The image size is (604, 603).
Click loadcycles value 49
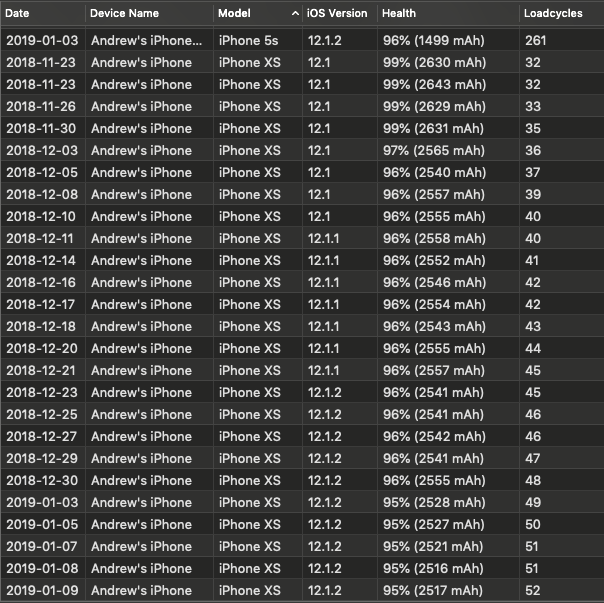533,502
